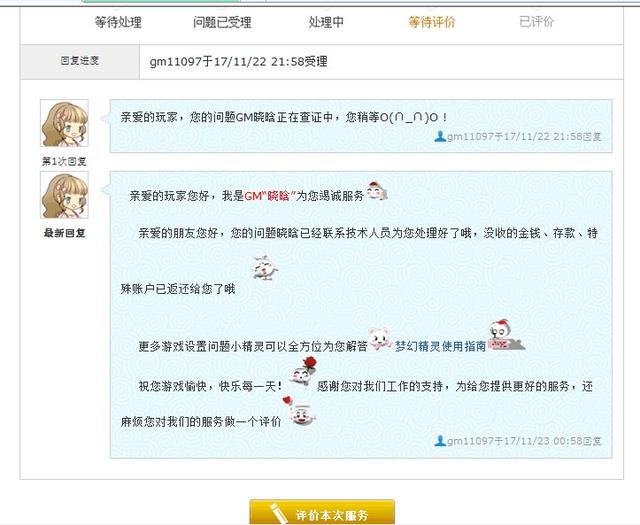Click the user icon beside 00:58回复 timestamp
Image resolution: width=640 pixels, height=525 pixels.
[x=440, y=441]
